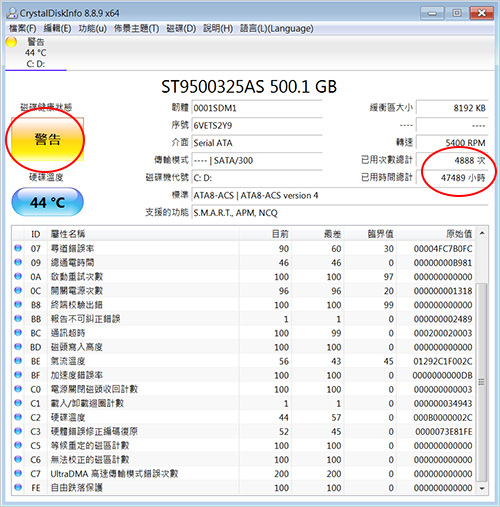Screen dimensions: 500x507
Task: Click the blue status dot for attribute BC
Action: pyautogui.click(x=18, y=333)
